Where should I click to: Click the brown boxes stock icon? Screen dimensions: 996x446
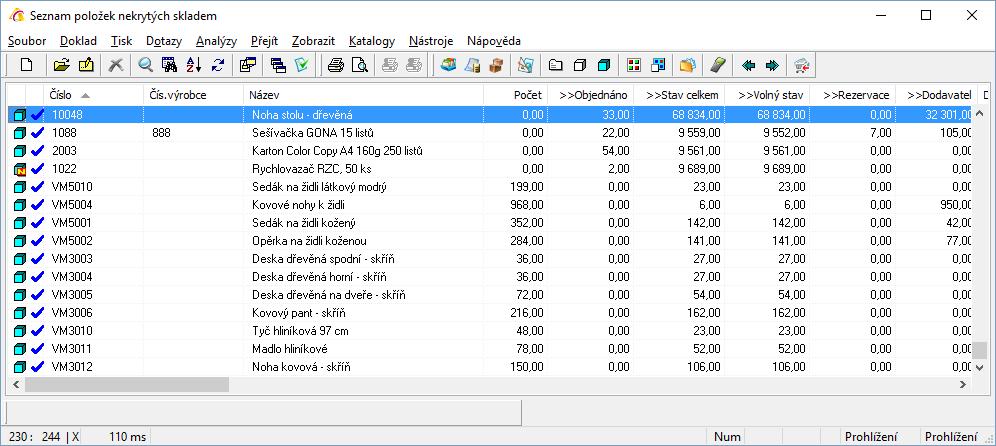[x=496, y=65]
